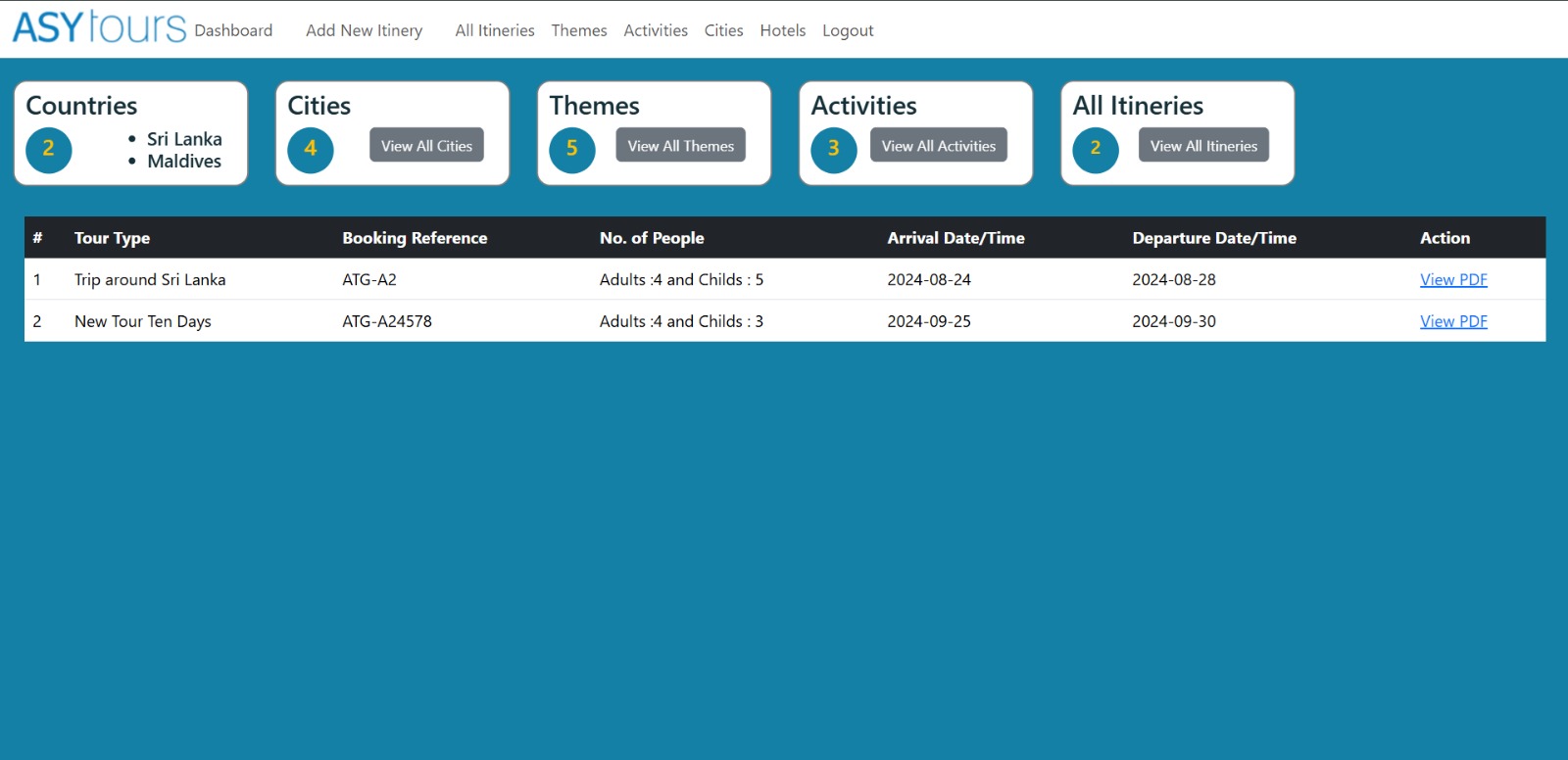This screenshot has height=760, width=1568.
Task: Navigate to Cities in the navbar
Action: 723,30
